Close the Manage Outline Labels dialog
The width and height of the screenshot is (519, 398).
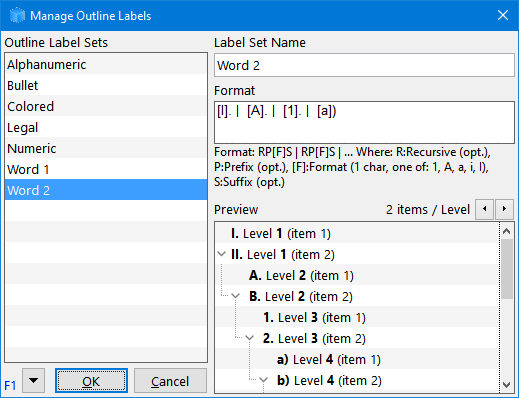[503, 15]
